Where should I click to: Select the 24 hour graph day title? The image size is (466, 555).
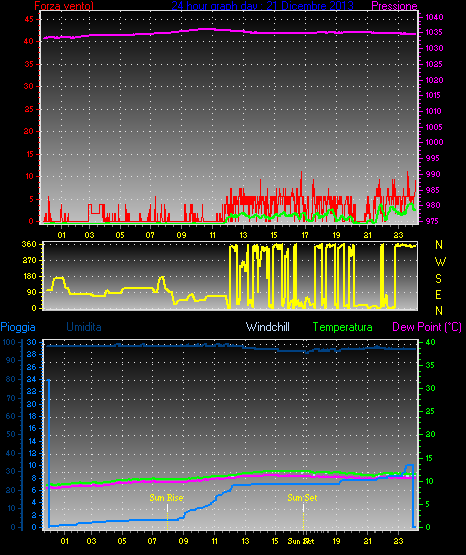click(x=262, y=6)
